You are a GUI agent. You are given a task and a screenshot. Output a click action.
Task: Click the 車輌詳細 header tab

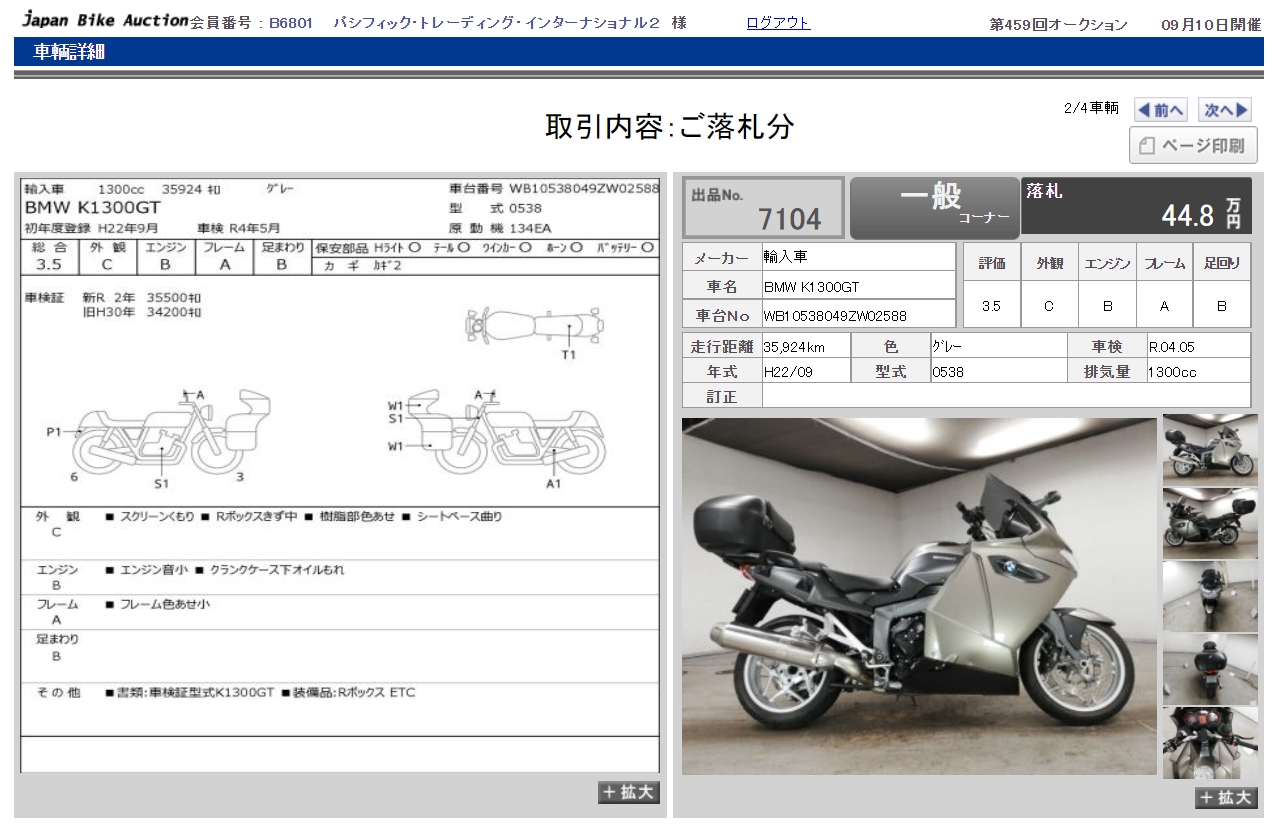70,53
